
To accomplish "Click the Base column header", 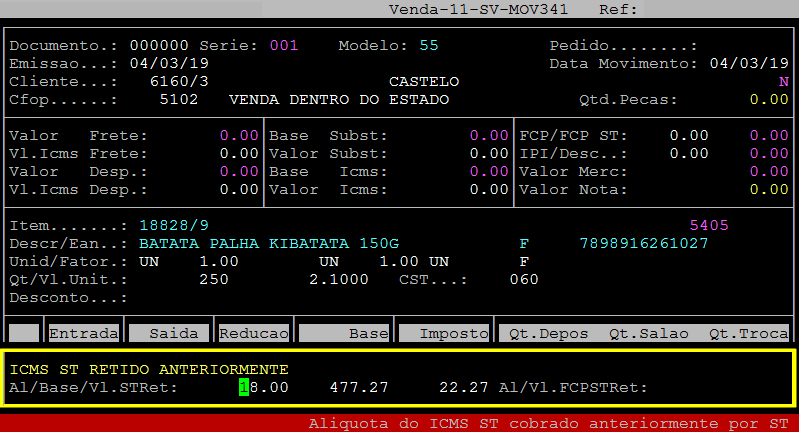I will (x=344, y=333).
